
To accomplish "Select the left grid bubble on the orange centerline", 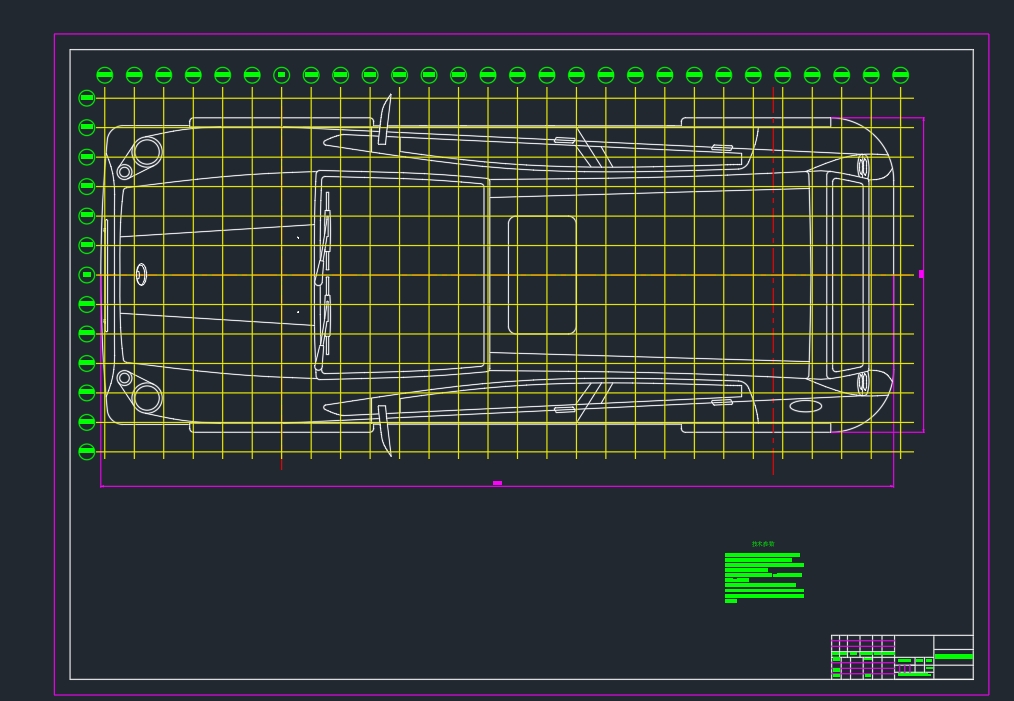I will click(x=87, y=275).
